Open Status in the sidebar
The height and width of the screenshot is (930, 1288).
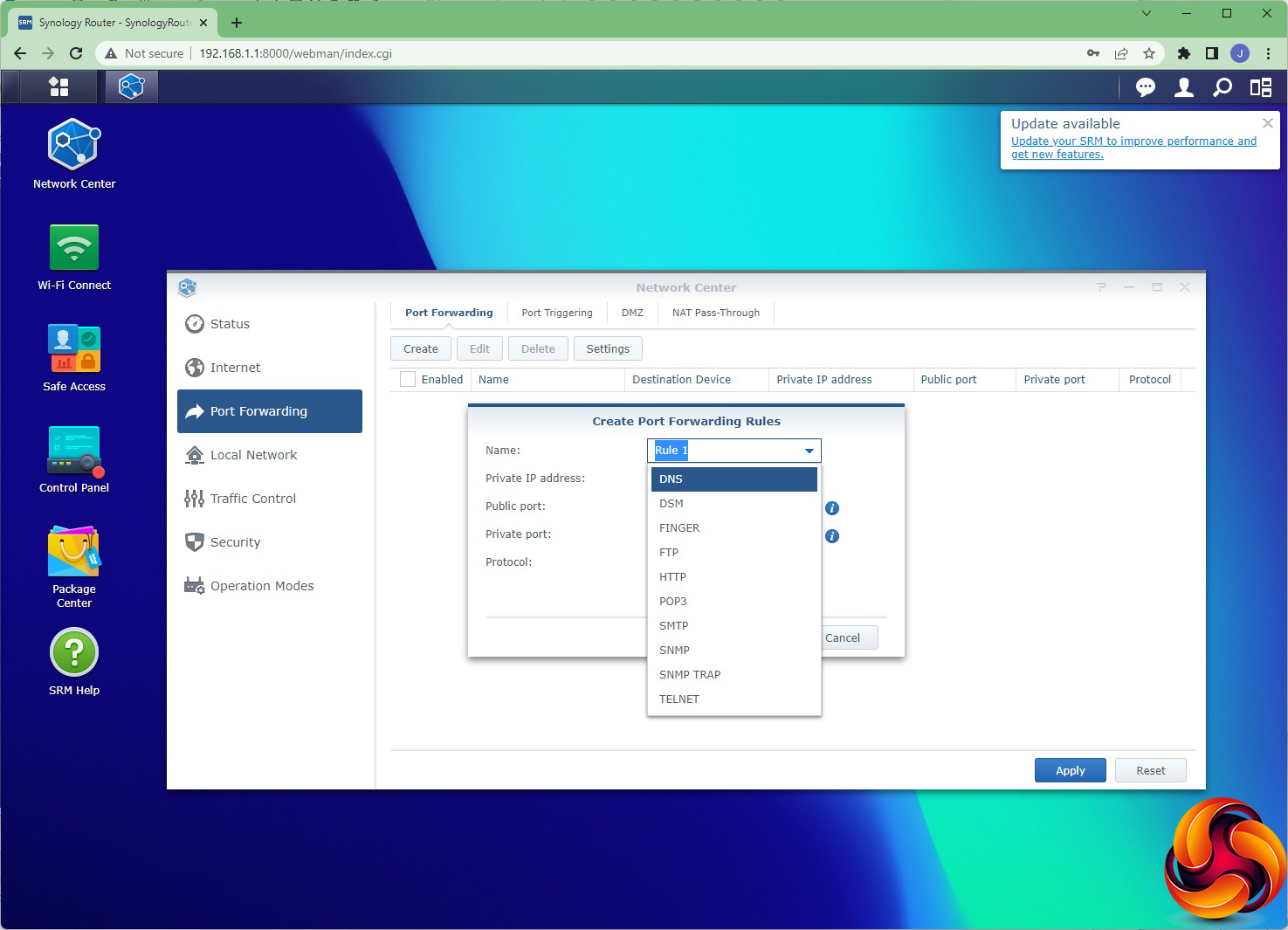pyautogui.click(x=270, y=324)
